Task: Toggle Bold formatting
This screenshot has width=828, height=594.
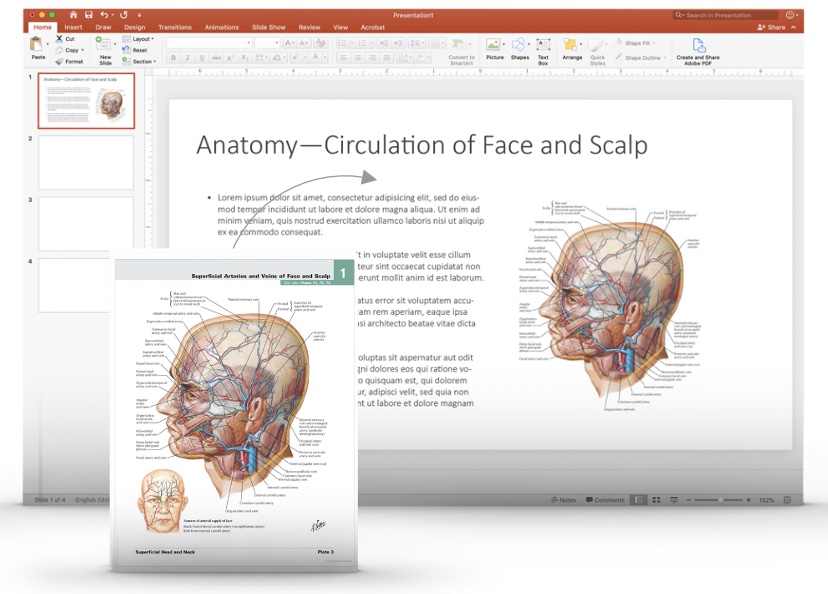Action: pyautogui.click(x=173, y=58)
